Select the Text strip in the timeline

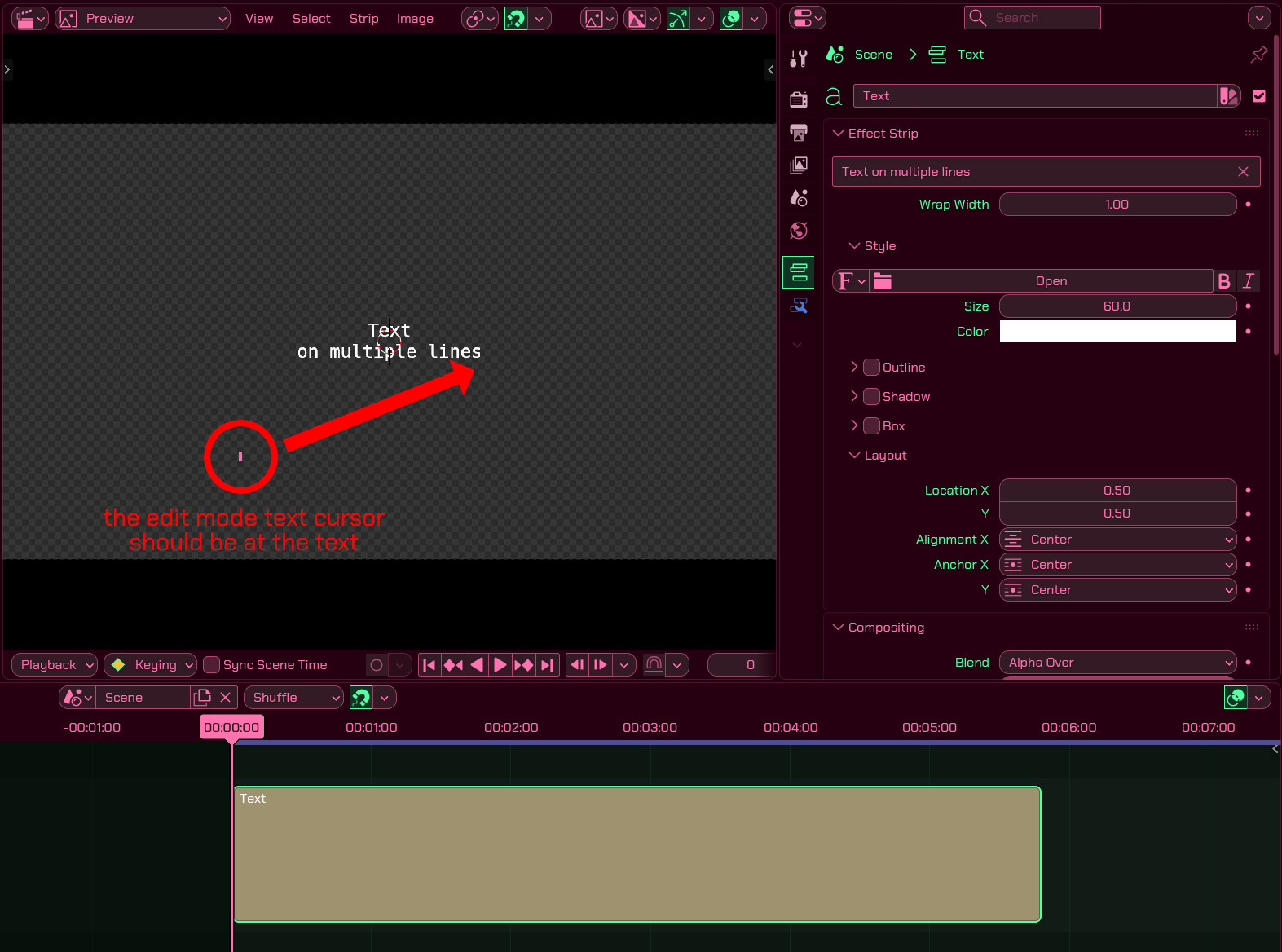coord(637,854)
